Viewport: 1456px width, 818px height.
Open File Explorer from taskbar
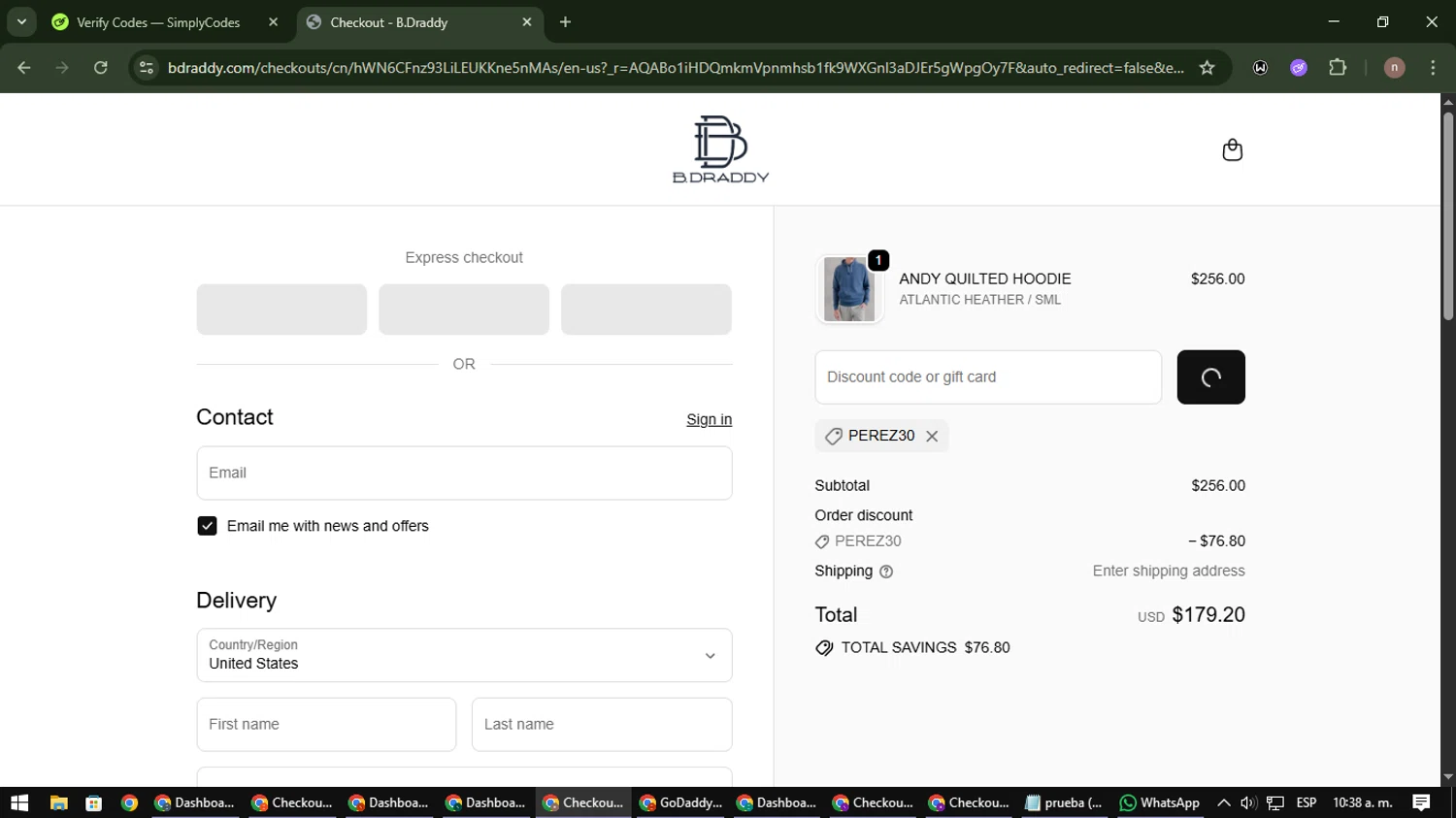click(x=58, y=803)
